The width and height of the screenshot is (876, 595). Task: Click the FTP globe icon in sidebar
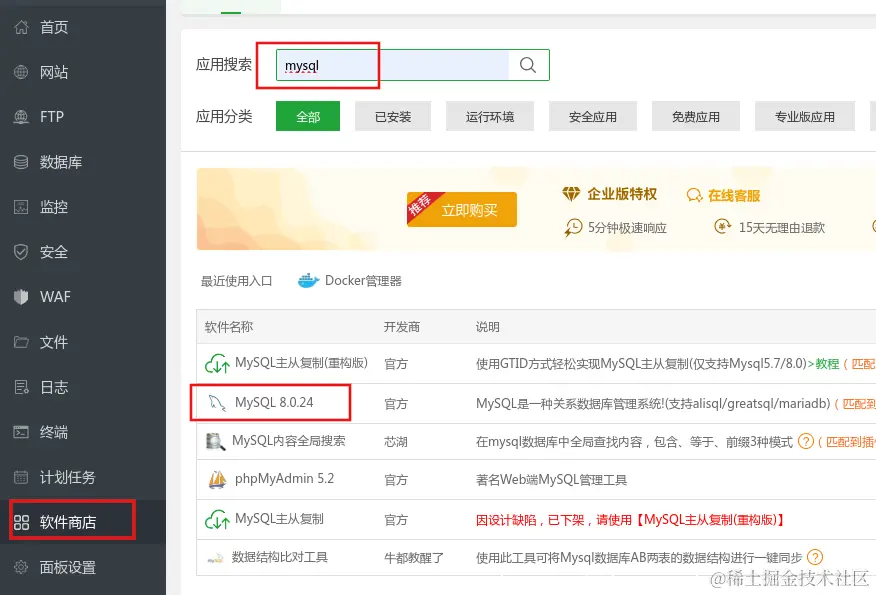21,117
